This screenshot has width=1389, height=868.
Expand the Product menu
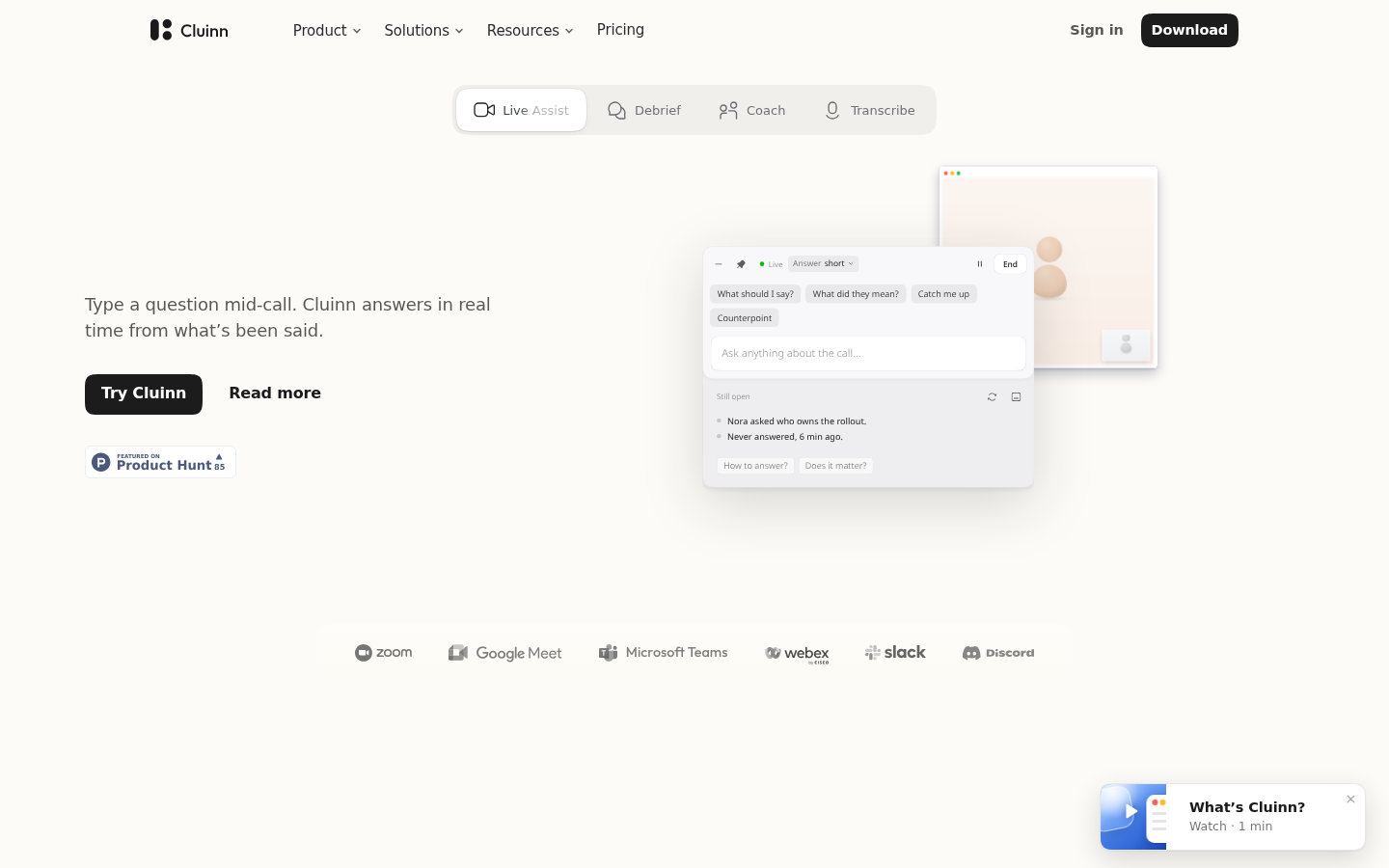[x=327, y=30]
